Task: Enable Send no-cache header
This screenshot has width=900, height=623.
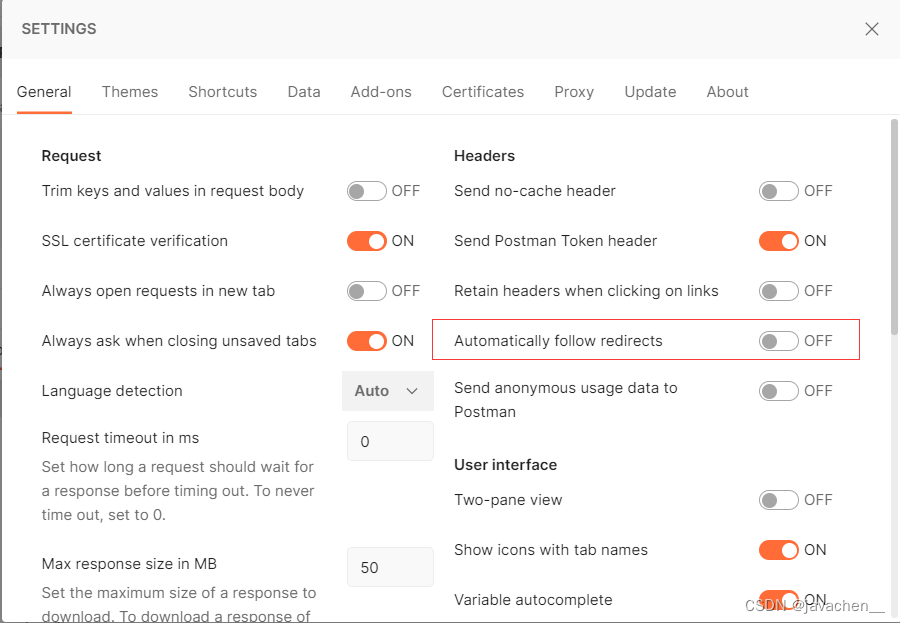Action: [x=779, y=191]
